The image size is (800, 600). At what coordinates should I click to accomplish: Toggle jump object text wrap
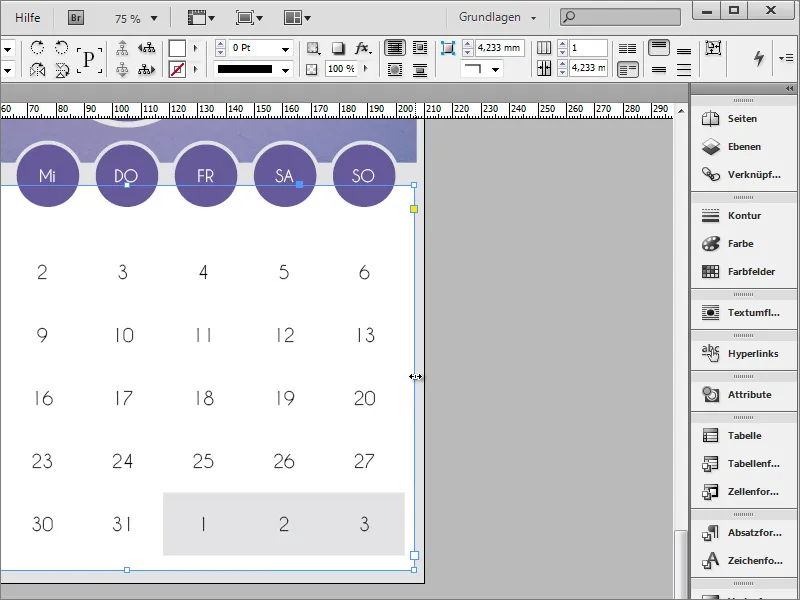[420, 69]
